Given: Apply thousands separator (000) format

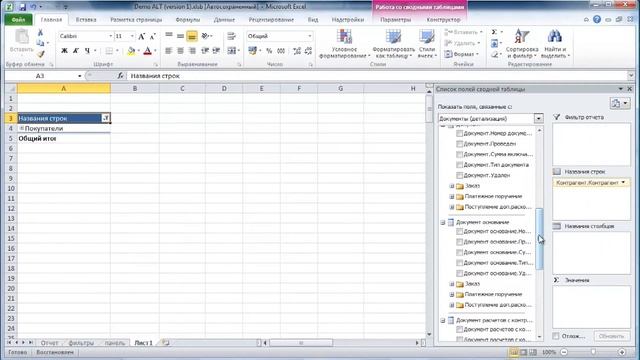Looking at the screenshot, I should point(281,51).
